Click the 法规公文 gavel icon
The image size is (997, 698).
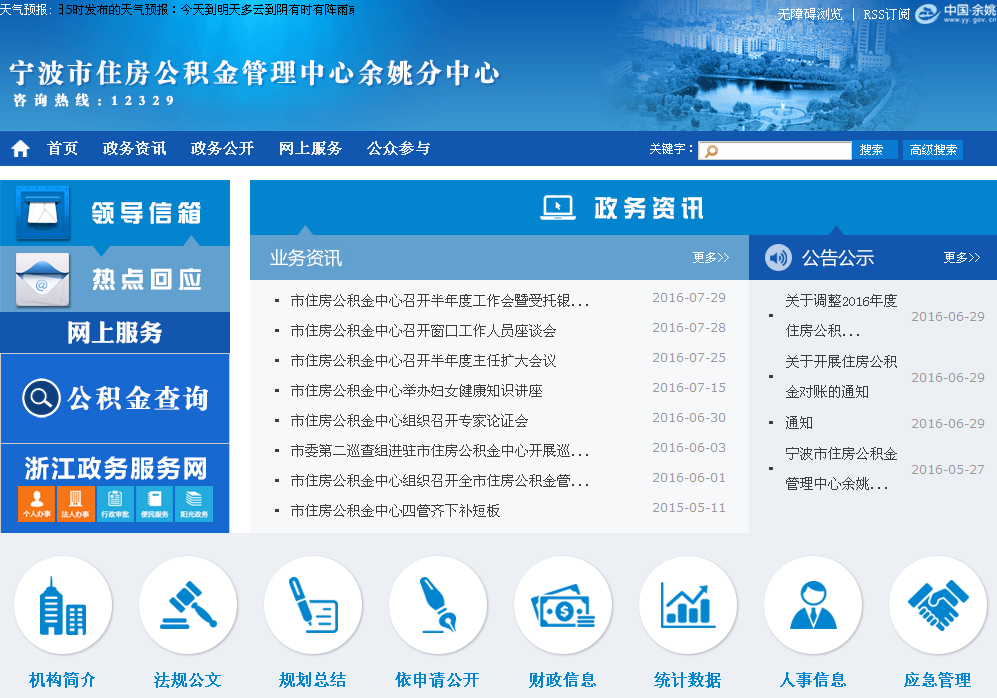188,605
